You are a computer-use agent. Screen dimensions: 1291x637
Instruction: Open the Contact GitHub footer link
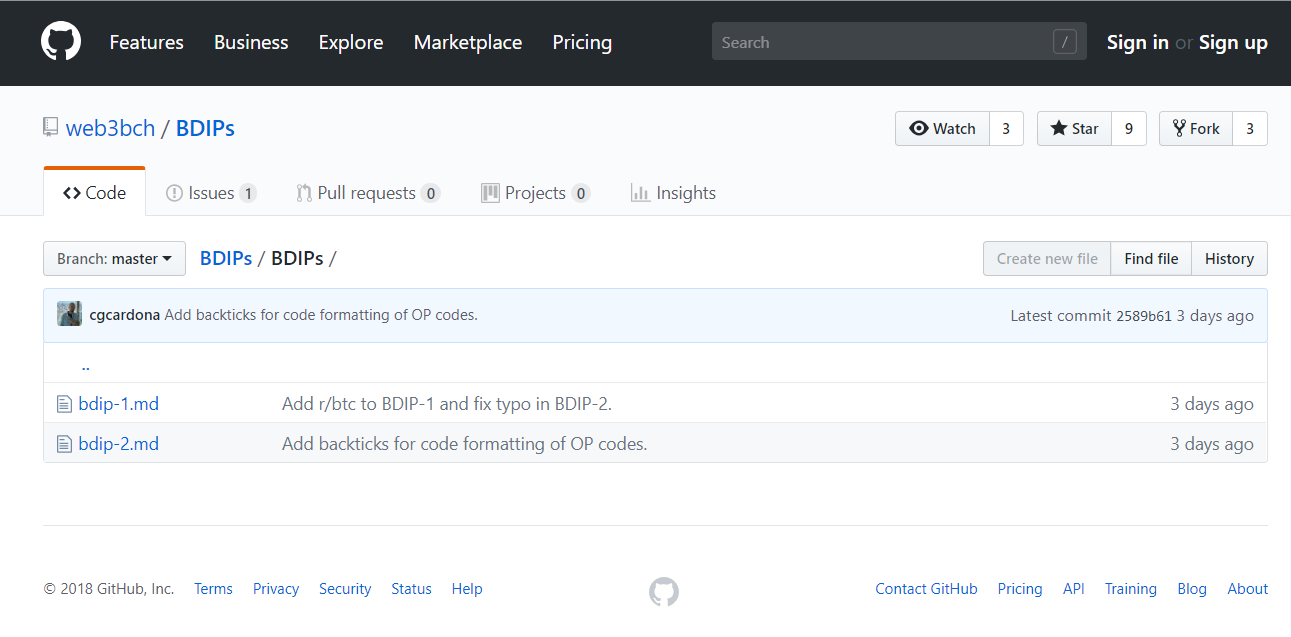tap(926, 589)
